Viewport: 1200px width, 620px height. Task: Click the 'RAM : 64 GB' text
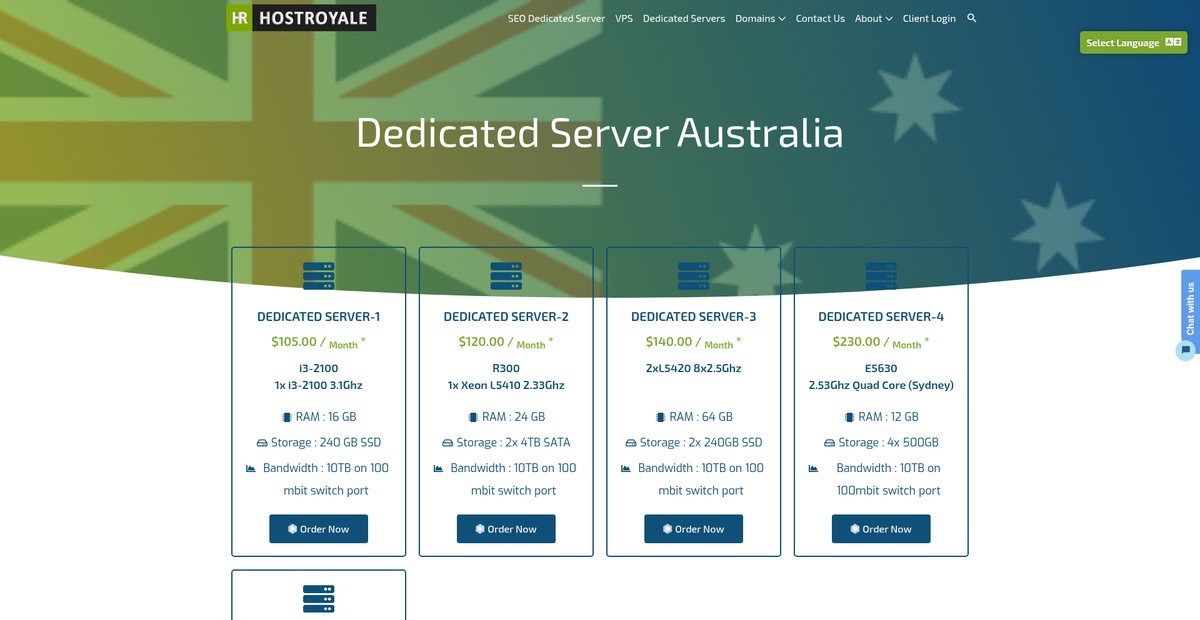[701, 417]
